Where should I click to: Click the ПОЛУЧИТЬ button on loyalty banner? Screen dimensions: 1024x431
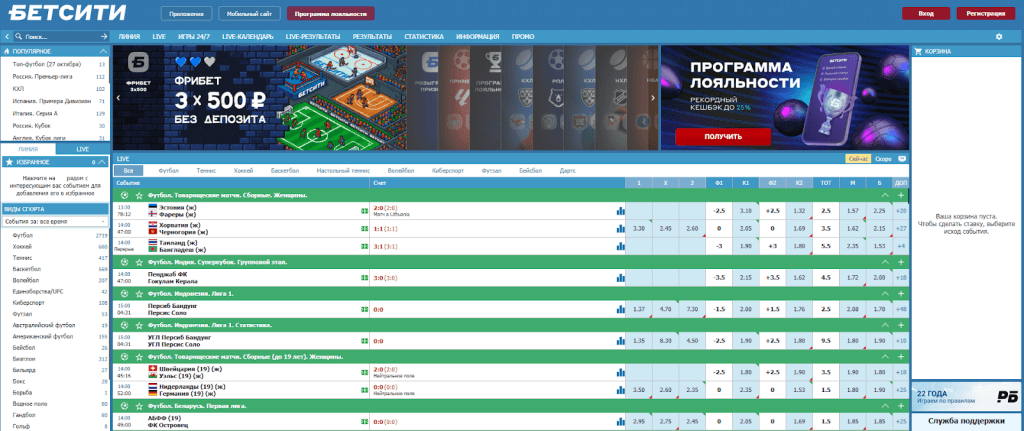tap(723, 136)
